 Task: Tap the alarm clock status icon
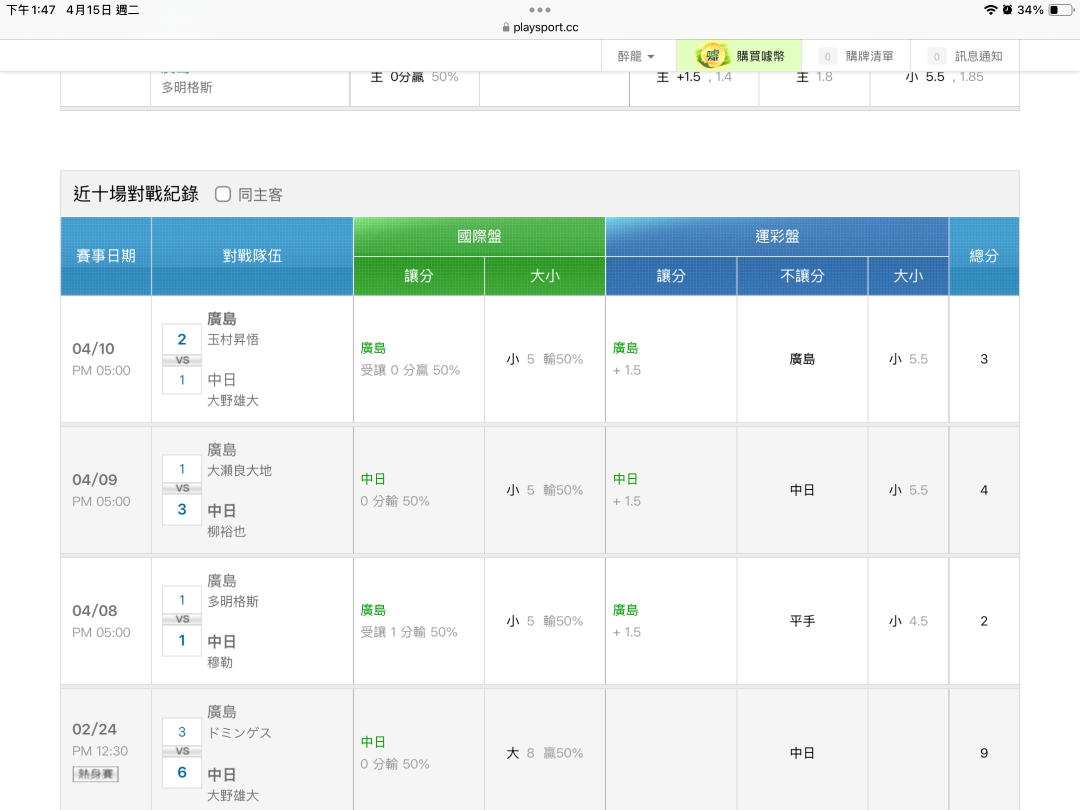[1007, 10]
